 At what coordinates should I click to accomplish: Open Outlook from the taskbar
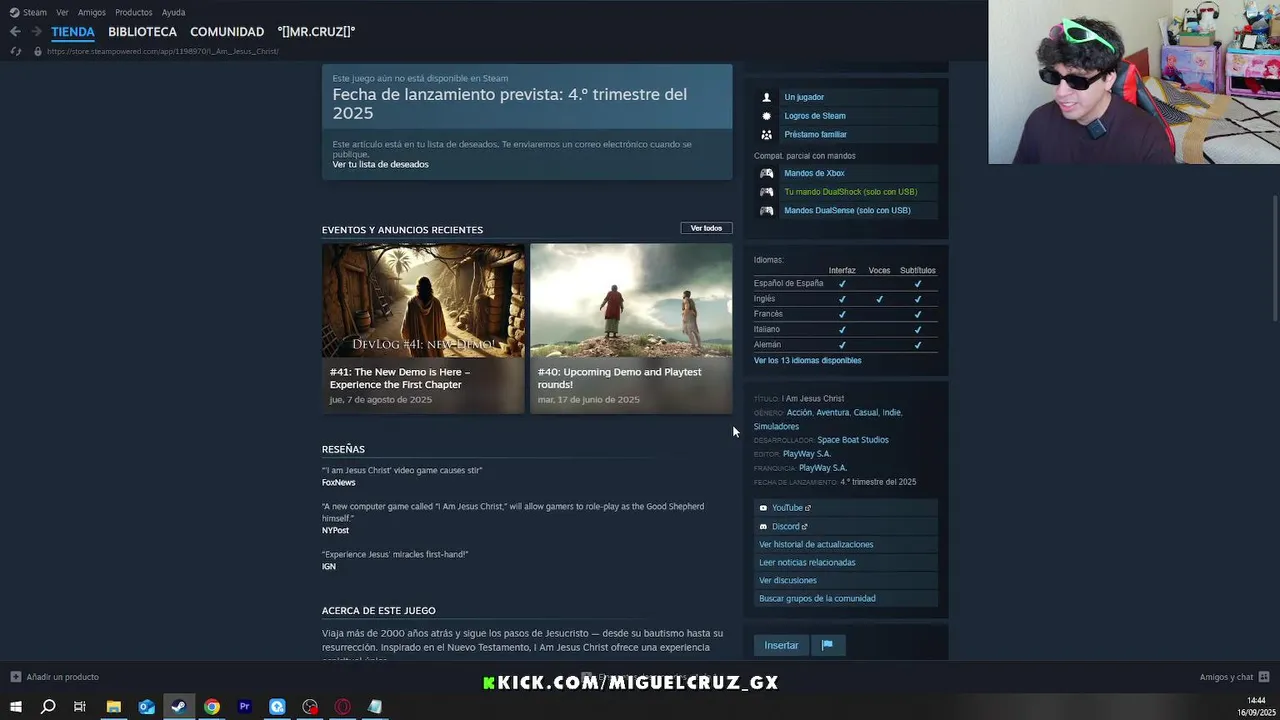(147, 707)
